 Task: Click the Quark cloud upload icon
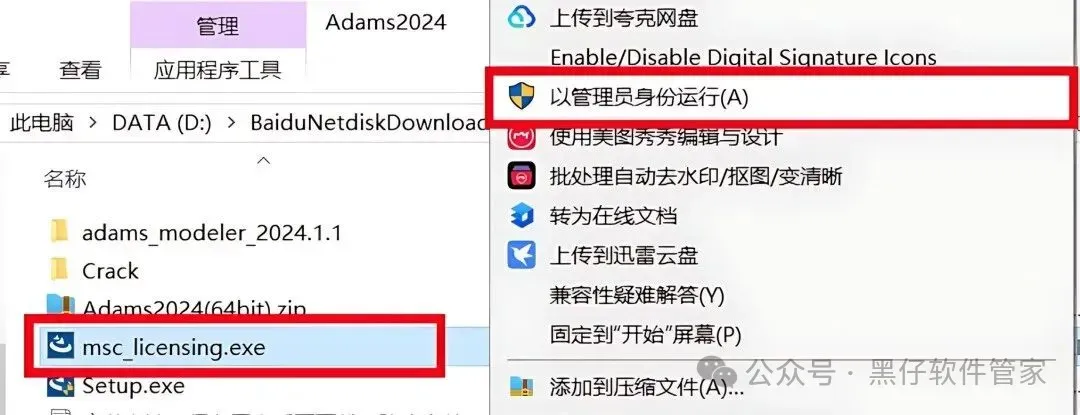coord(521,17)
